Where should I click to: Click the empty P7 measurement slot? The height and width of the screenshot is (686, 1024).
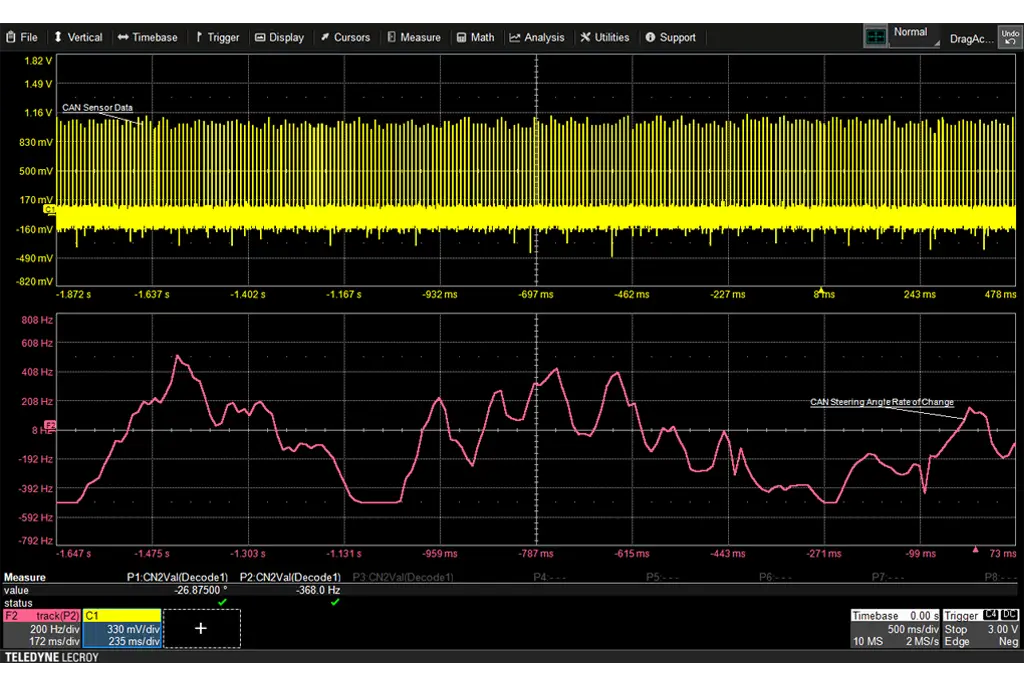(x=888, y=578)
